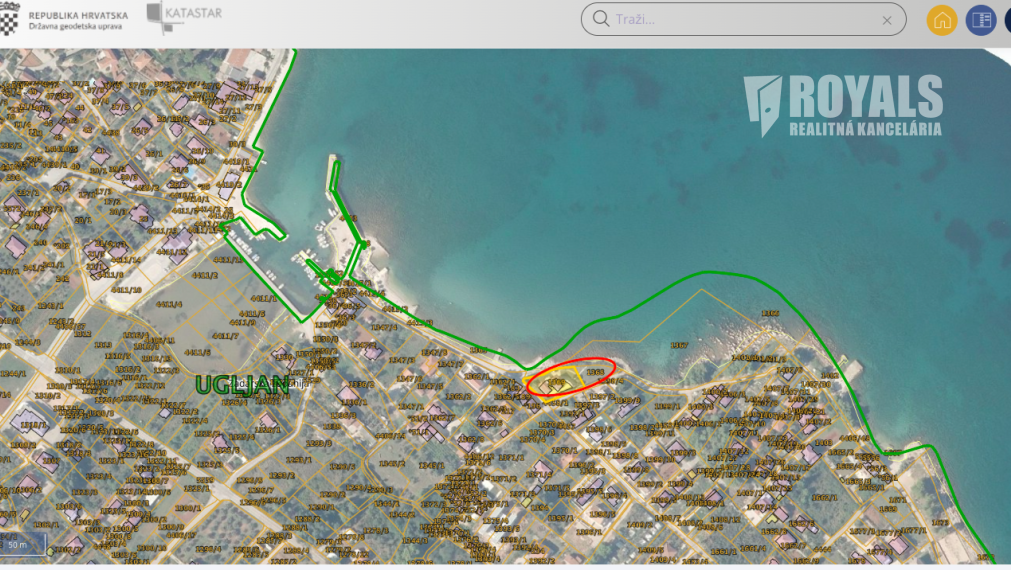Open the blue side panel button
This screenshot has height=570, width=1011.
981,20
